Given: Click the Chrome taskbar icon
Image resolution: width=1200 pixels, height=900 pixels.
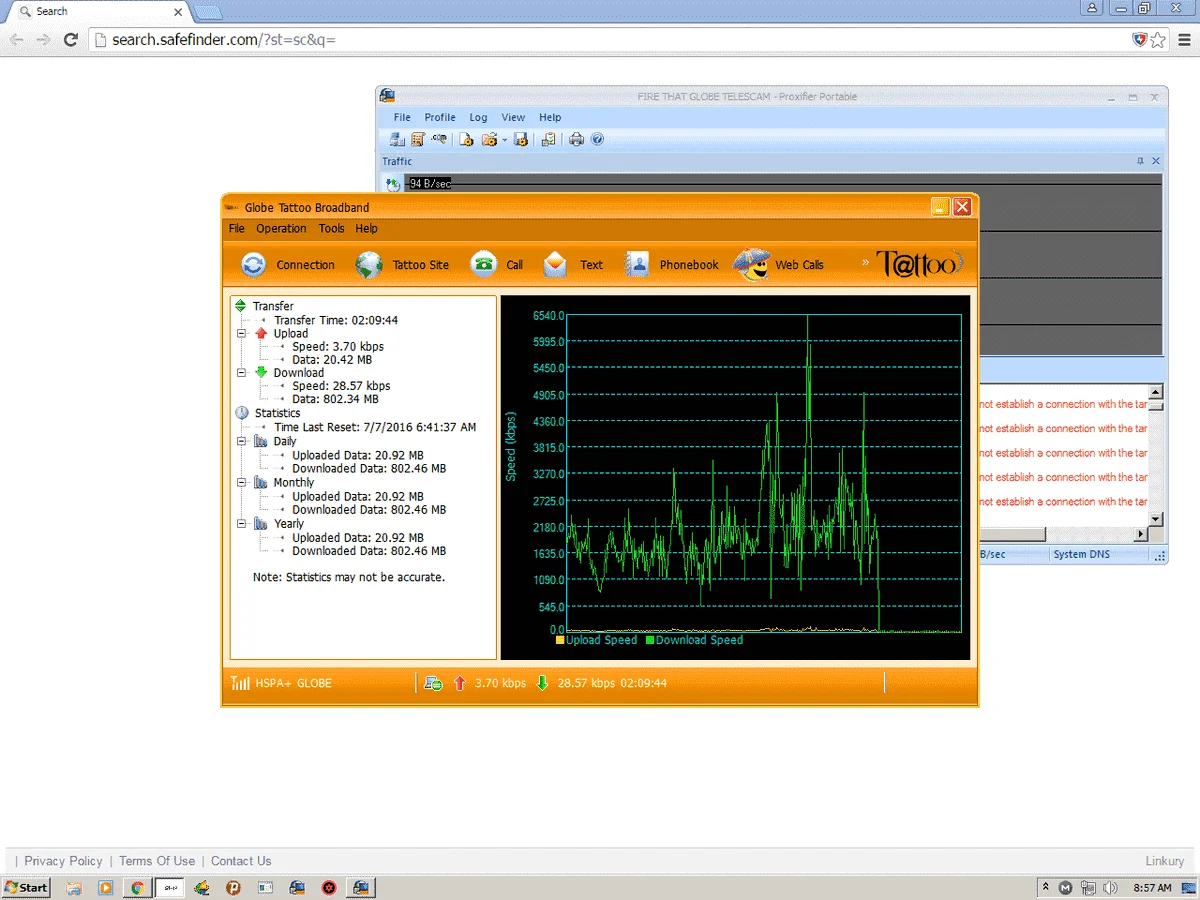Looking at the screenshot, I should tap(137, 887).
